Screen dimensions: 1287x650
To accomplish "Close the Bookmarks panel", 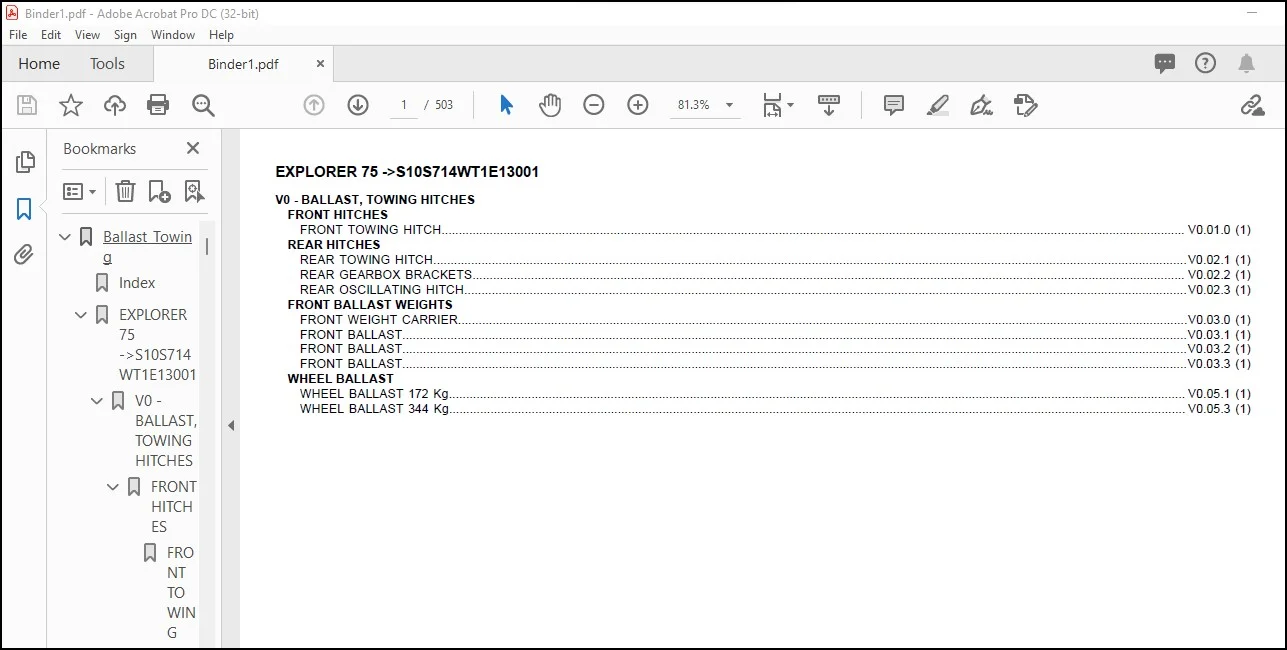I will pyautogui.click(x=193, y=148).
